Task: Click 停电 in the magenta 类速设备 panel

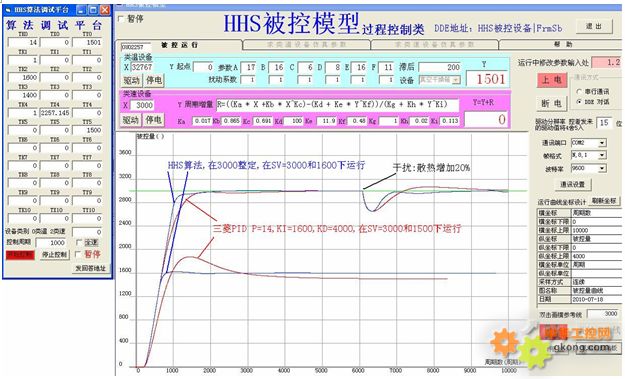Action: pyautogui.click(x=153, y=120)
